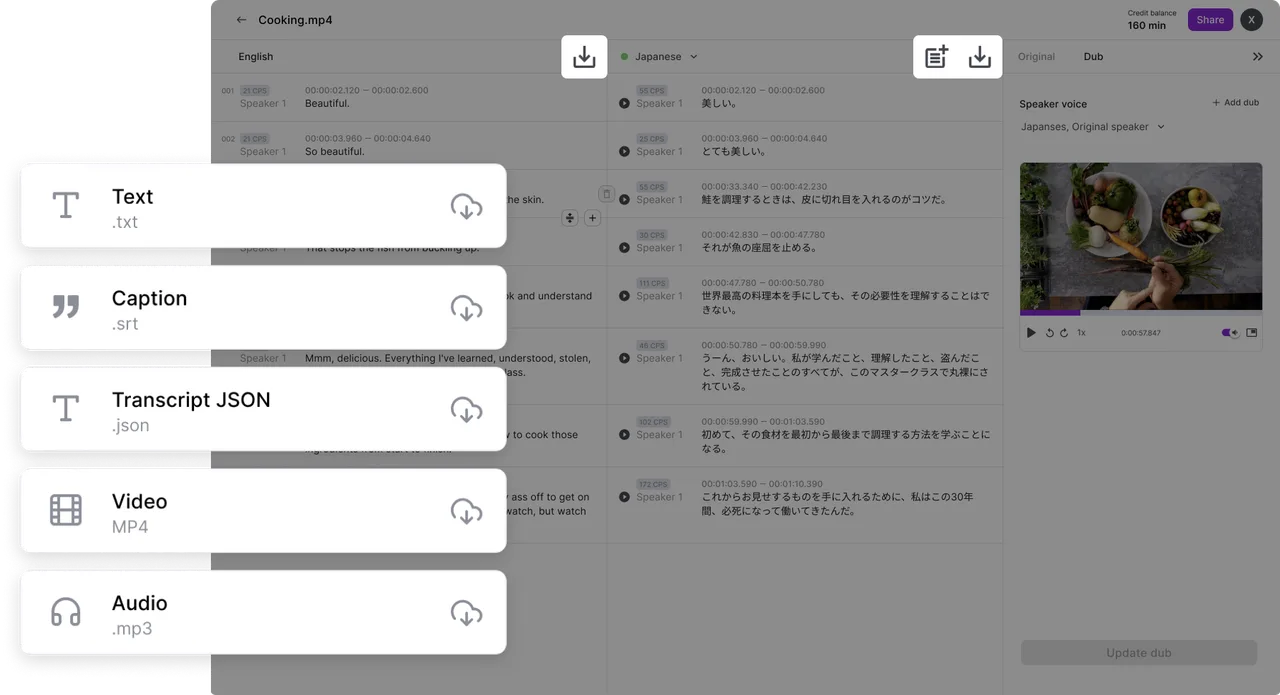Click the 0:00:57.847 playback time

pos(1141,333)
